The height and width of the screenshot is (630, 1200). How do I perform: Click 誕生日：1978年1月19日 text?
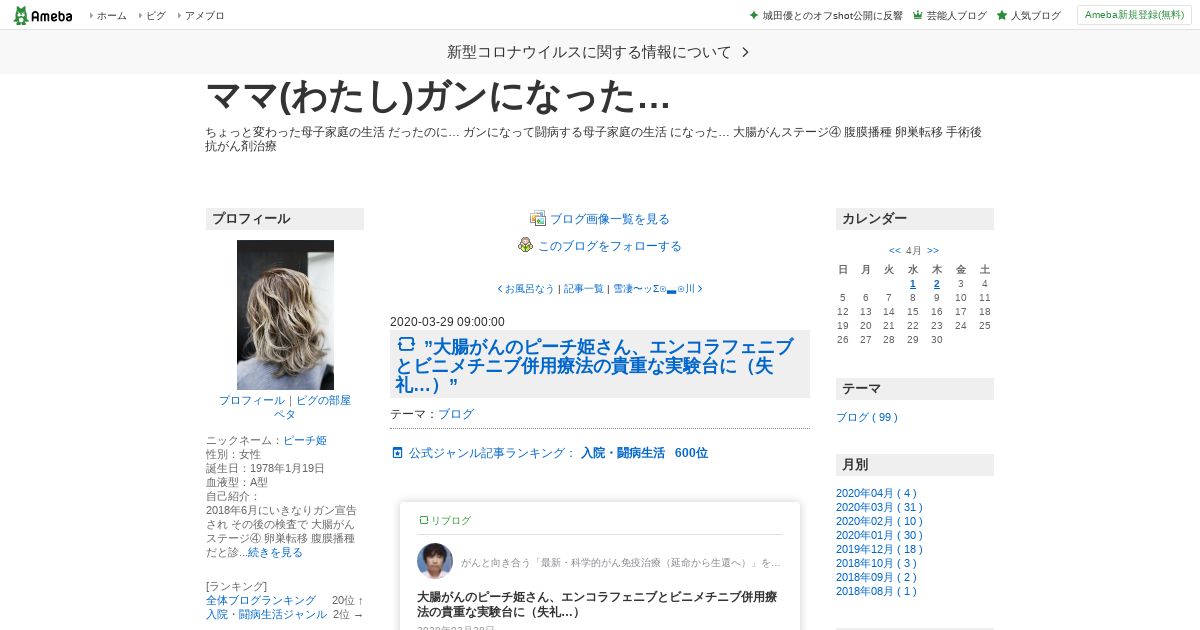265,468
